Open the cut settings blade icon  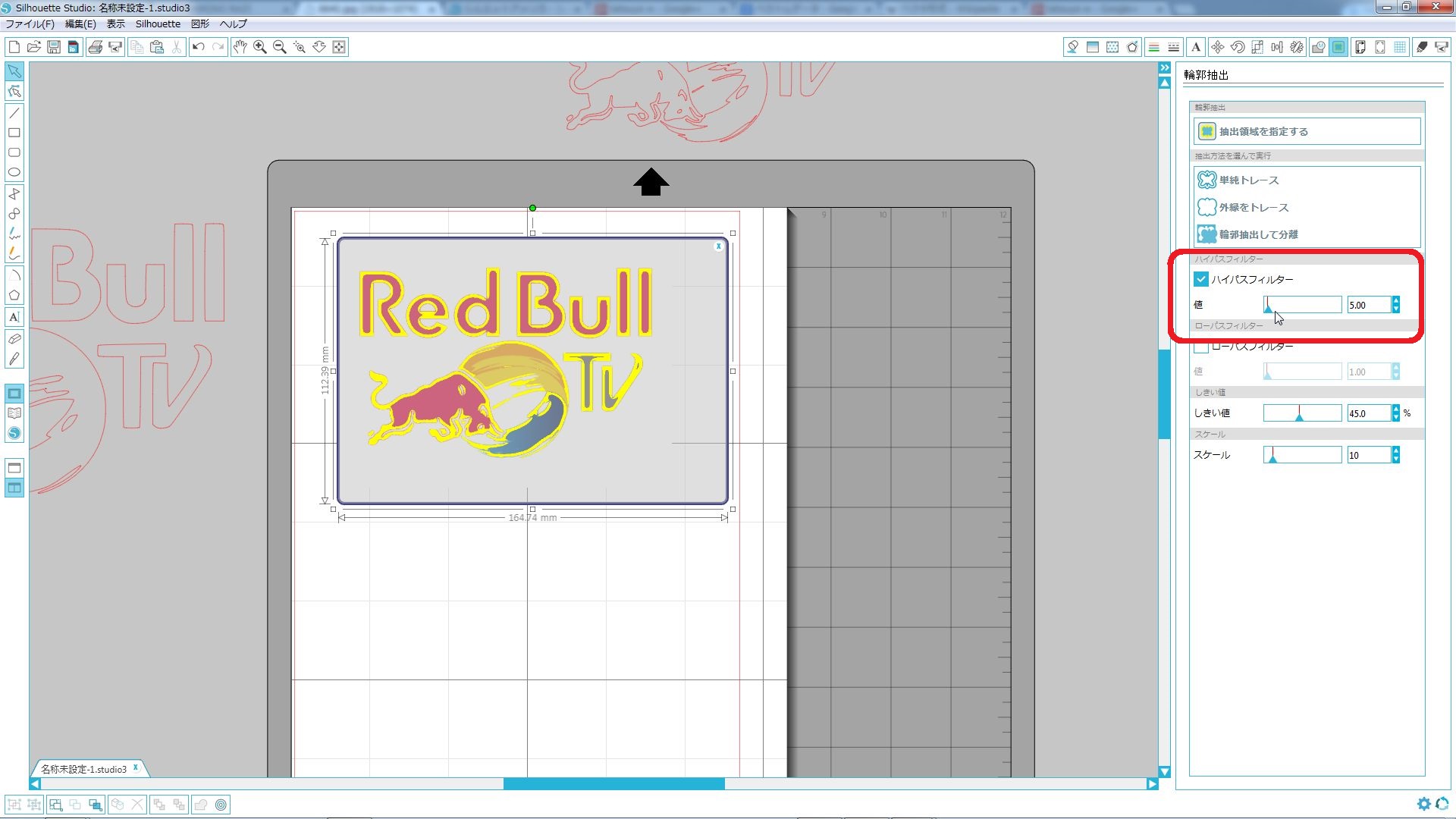tap(1422, 47)
